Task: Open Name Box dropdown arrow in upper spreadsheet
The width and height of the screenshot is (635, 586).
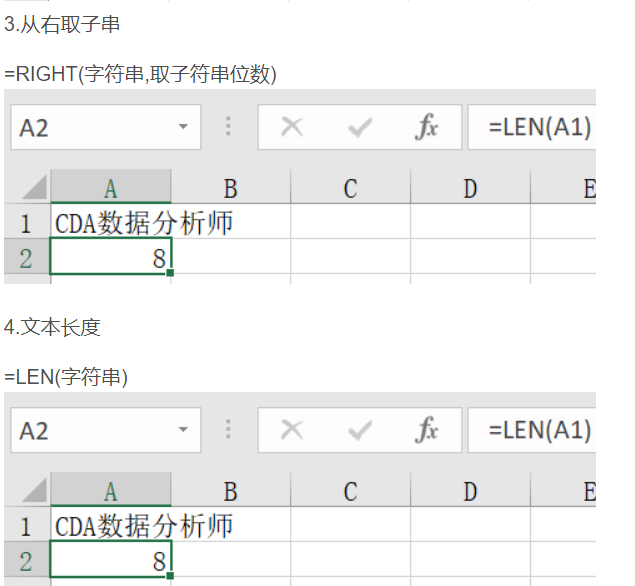Action: click(182, 128)
